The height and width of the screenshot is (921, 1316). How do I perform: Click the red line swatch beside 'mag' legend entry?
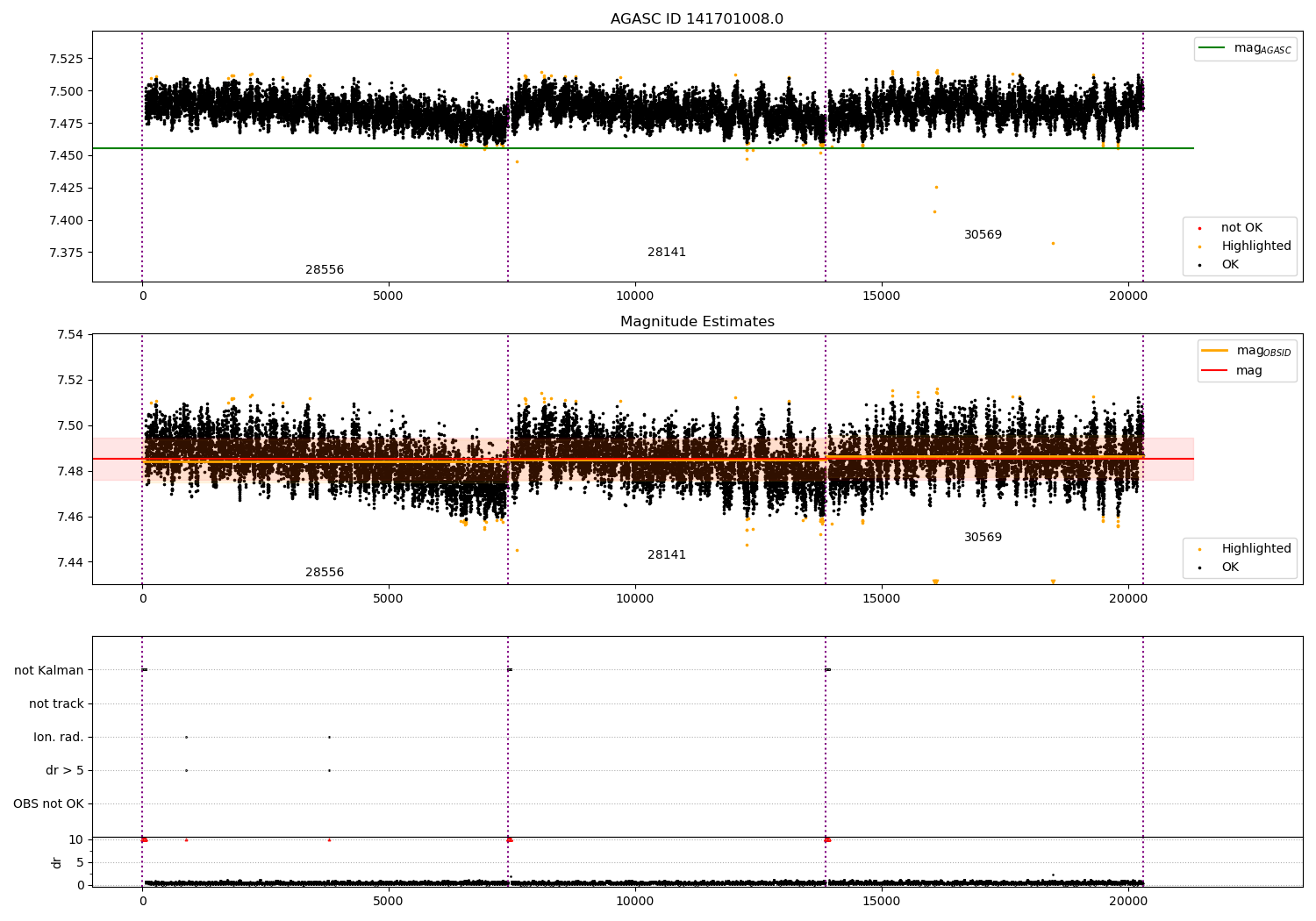(x=1214, y=371)
